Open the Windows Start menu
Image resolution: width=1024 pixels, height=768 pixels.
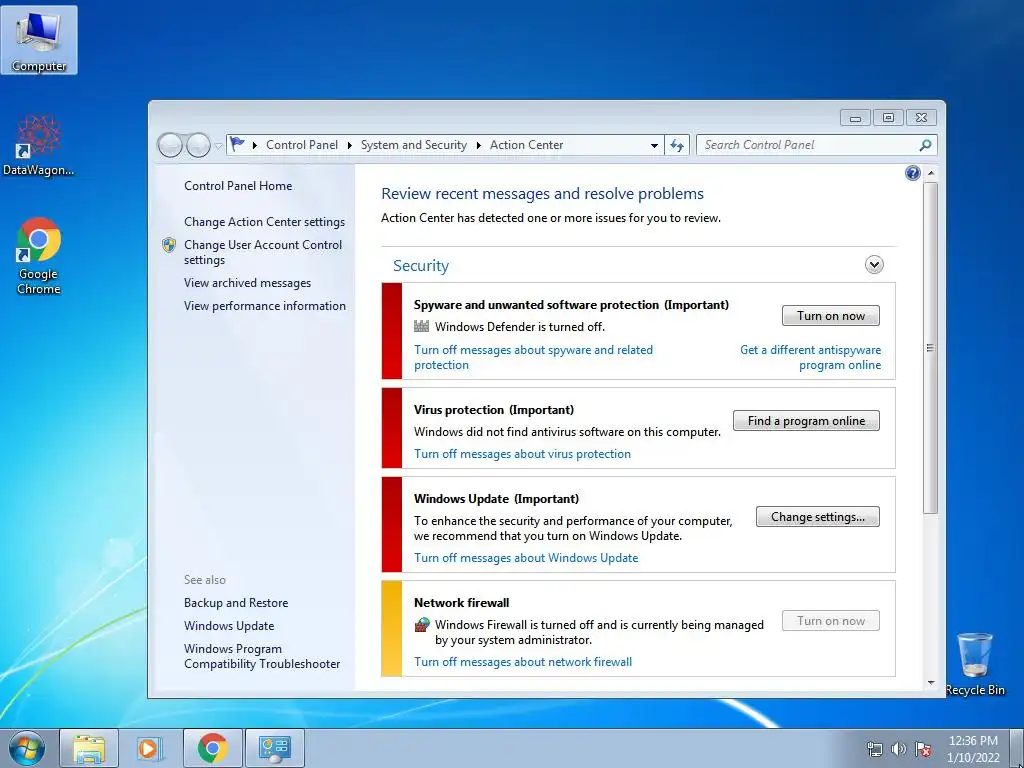coord(26,748)
